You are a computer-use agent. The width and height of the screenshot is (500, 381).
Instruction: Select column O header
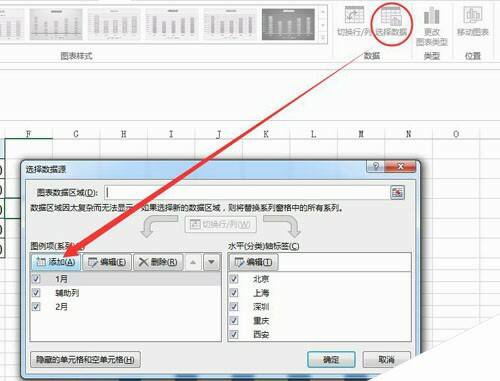pyautogui.click(x=456, y=134)
